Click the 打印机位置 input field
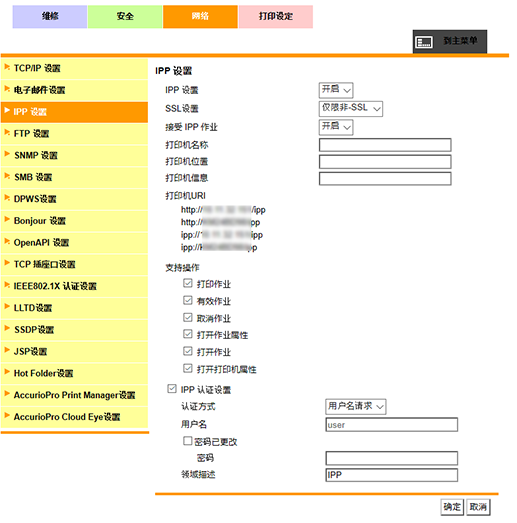 (x=385, y=162)
